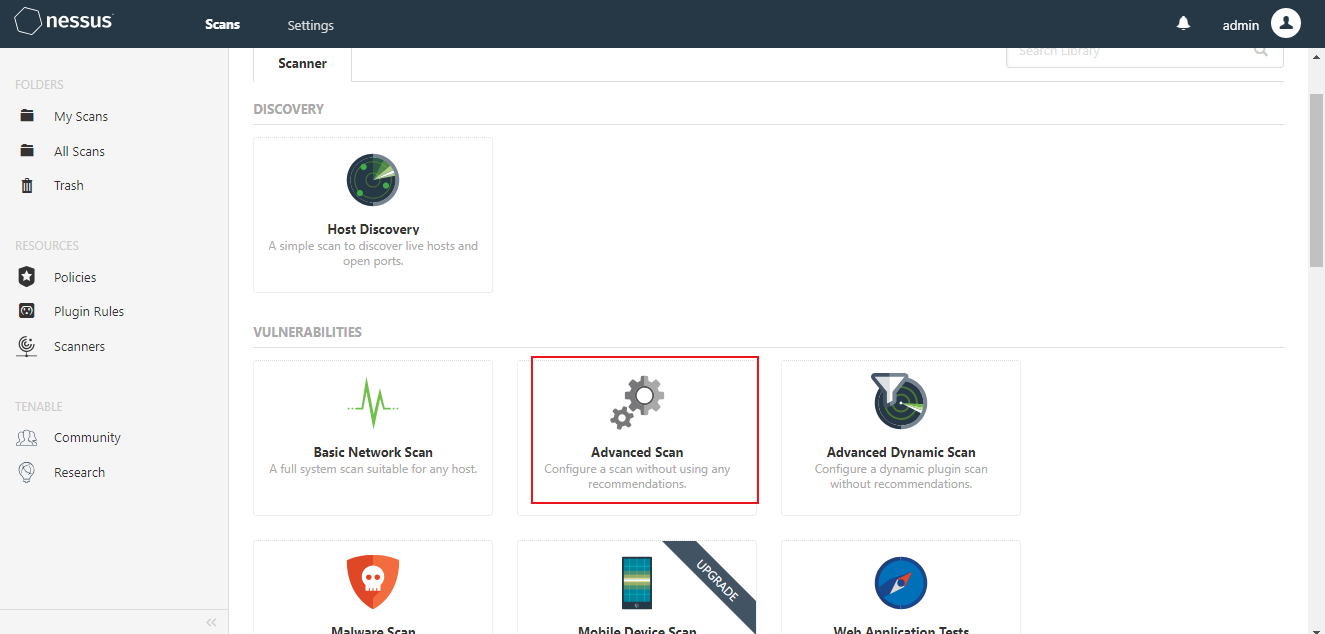Go to My Scans folder

pyautogui.click(x=81, y=116)
